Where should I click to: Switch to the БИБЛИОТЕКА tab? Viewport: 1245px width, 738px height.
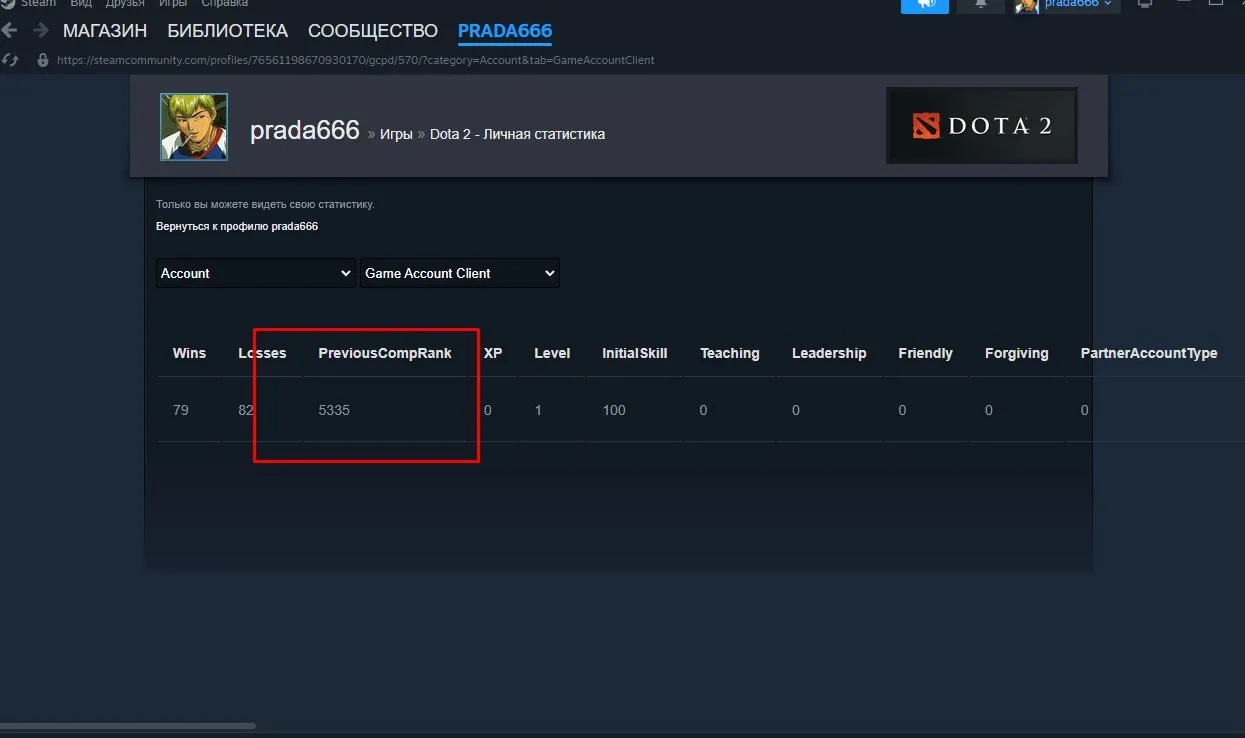pos(228,31)
